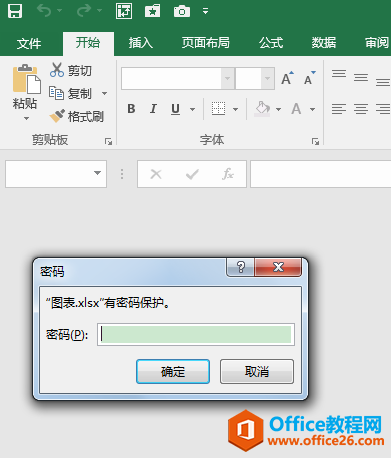The height and width of the screenshot is (458, 391).
Task: Click the Borders icon
Action: (219, 109)
